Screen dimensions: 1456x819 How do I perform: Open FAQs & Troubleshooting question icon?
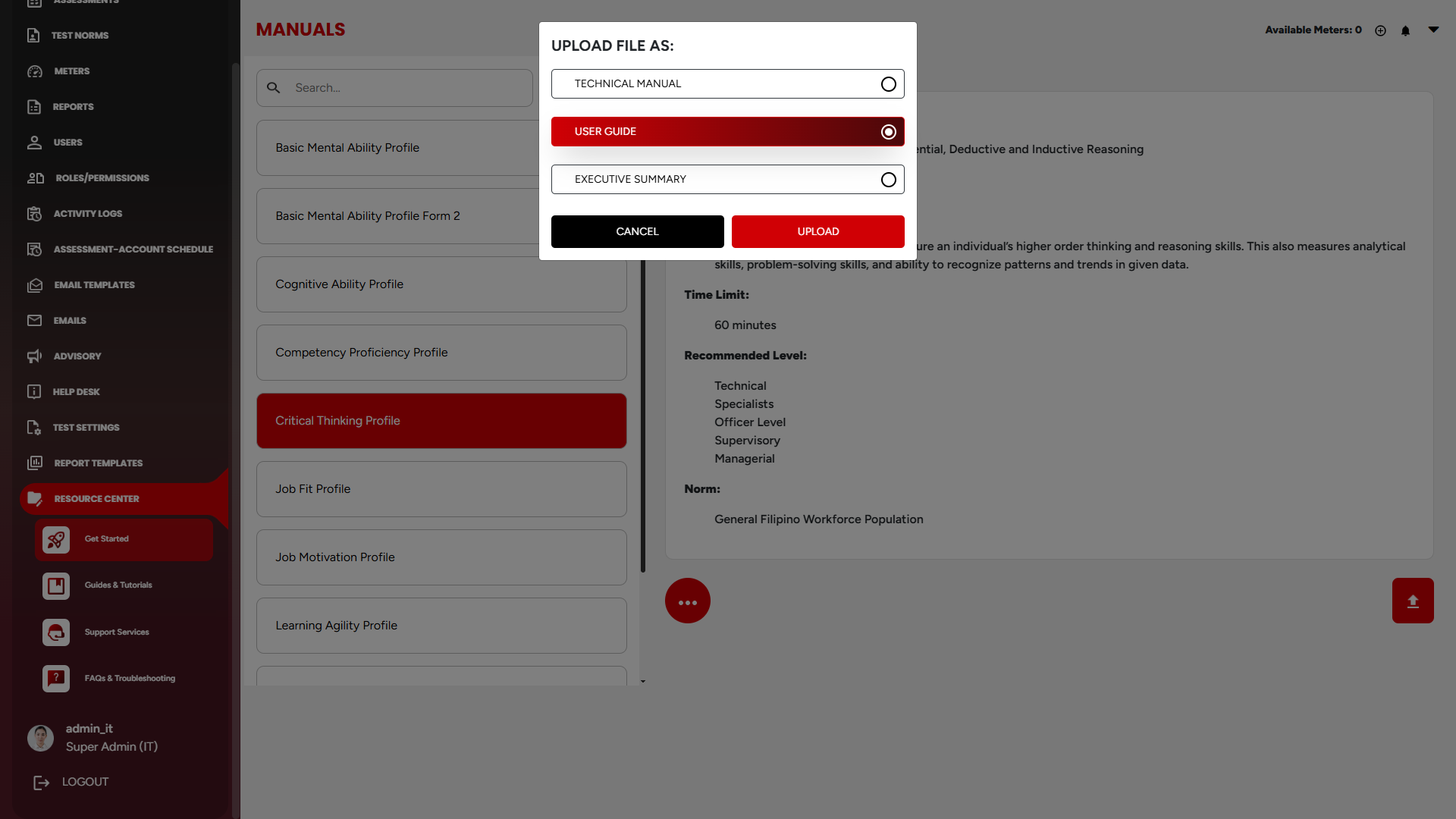pyautogui.click(x=56, y=679)
